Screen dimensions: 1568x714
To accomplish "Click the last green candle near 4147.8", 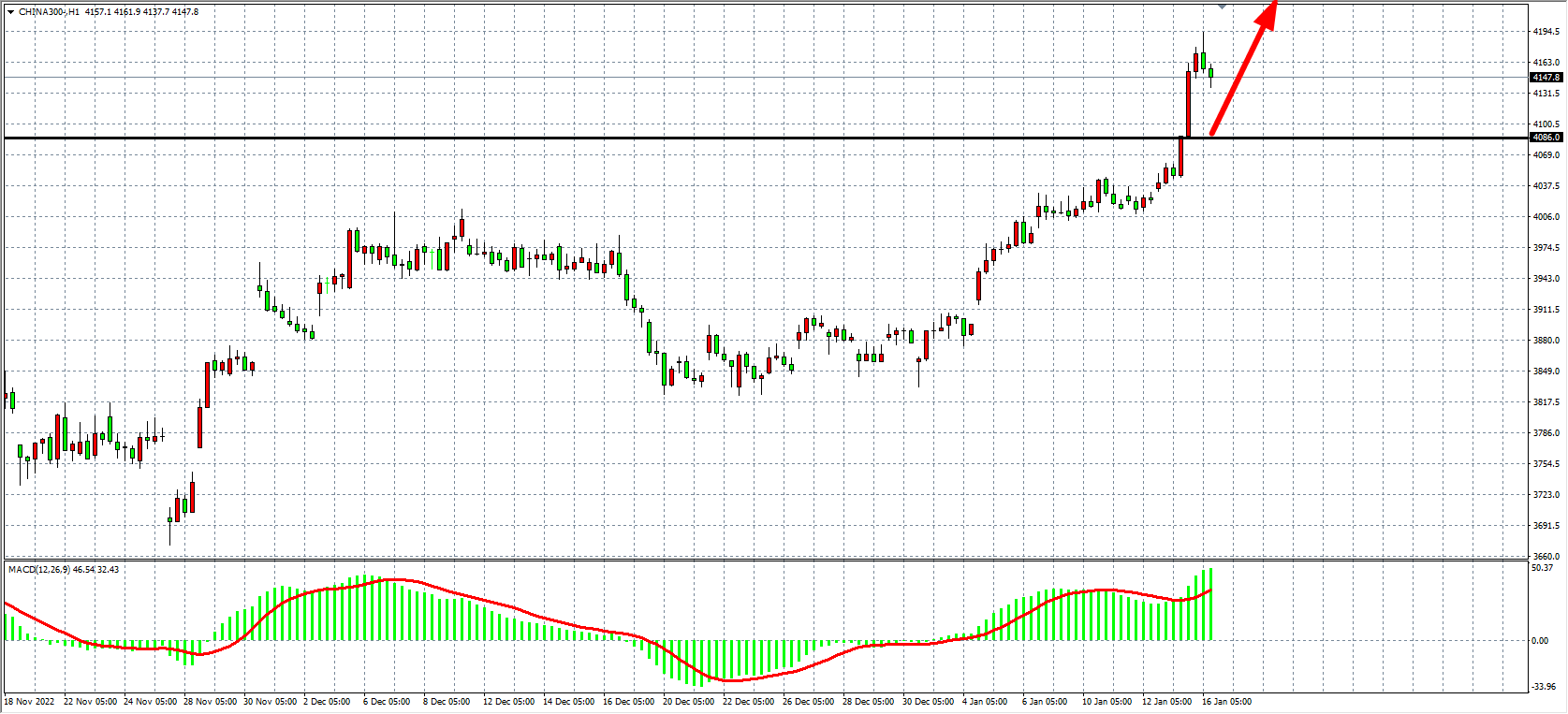I will coord(1210,73).
